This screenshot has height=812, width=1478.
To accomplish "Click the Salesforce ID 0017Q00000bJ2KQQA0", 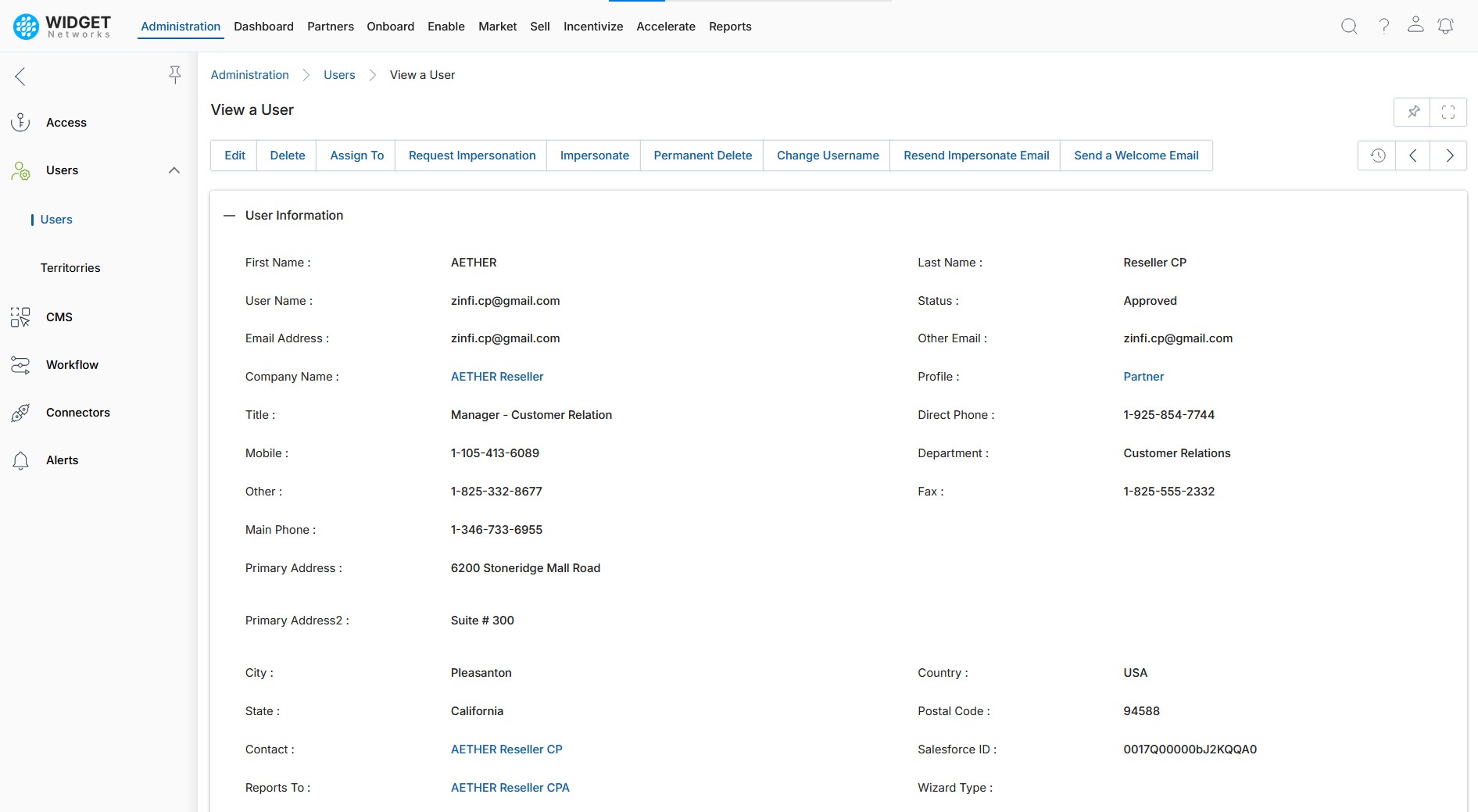I will pyautogui.click(x=1190, y=749).
